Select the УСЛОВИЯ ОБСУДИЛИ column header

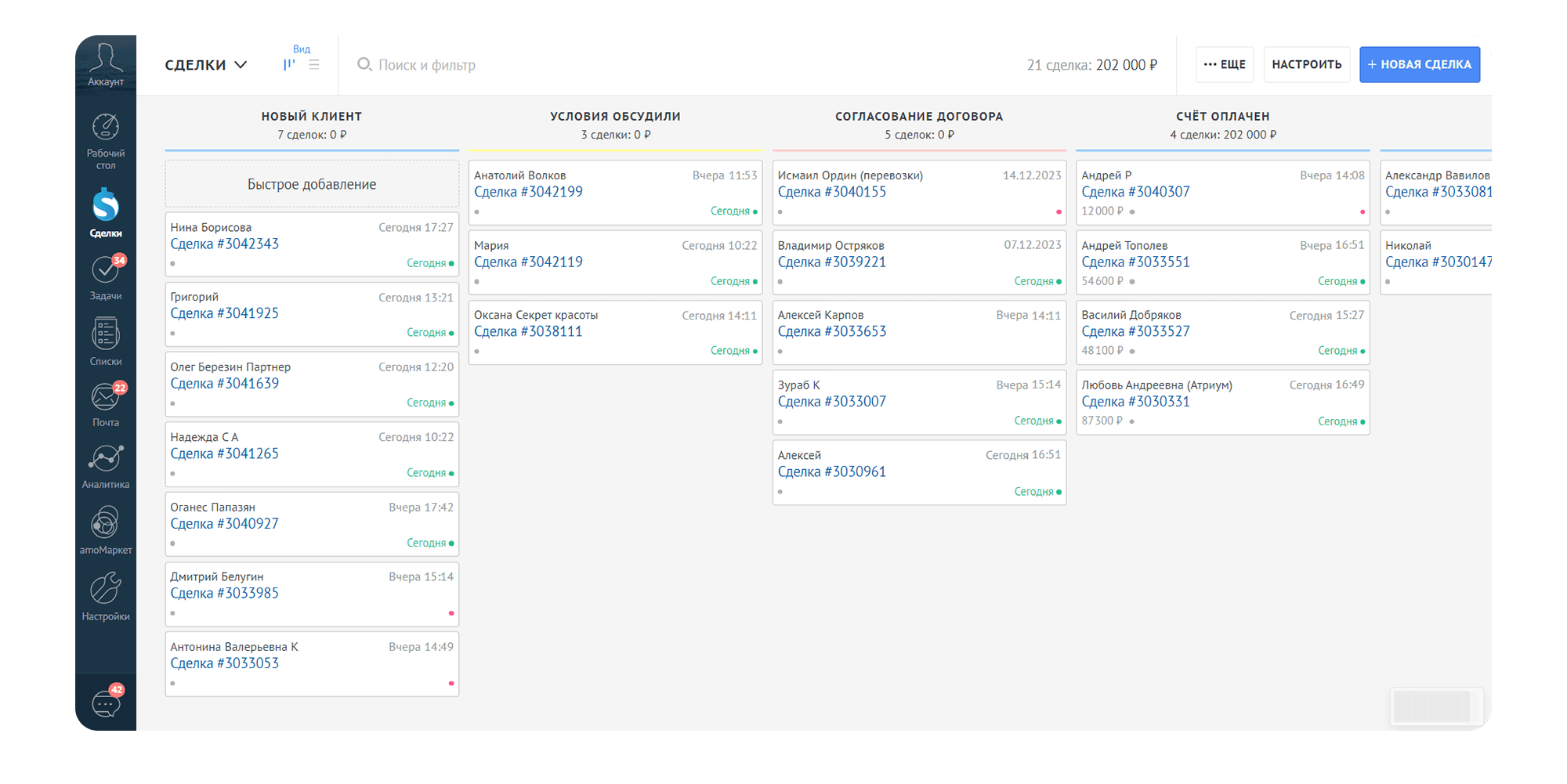click(615, 117)
